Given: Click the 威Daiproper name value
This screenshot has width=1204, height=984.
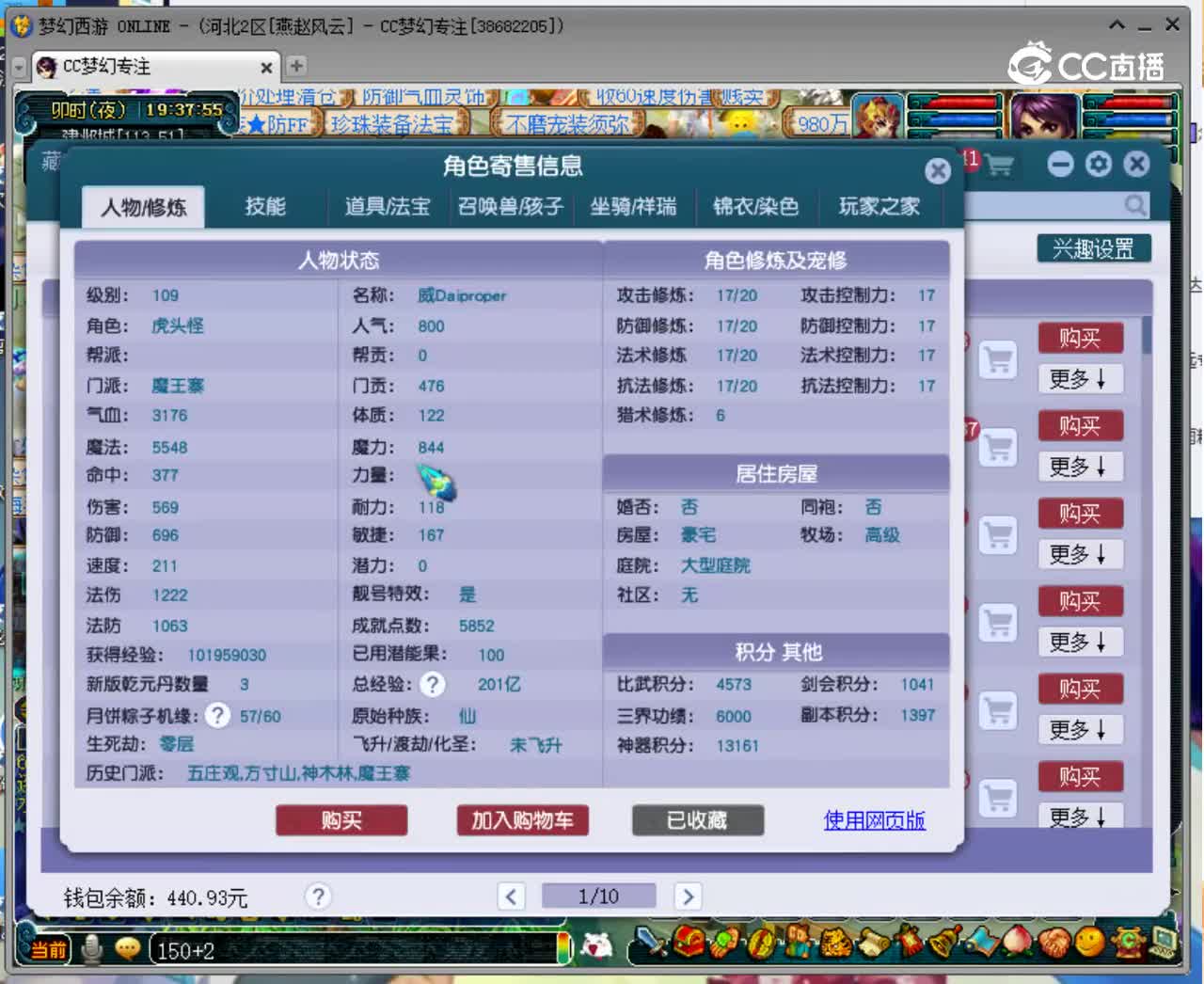Looking at the screenshot, I should pos(462,295).
